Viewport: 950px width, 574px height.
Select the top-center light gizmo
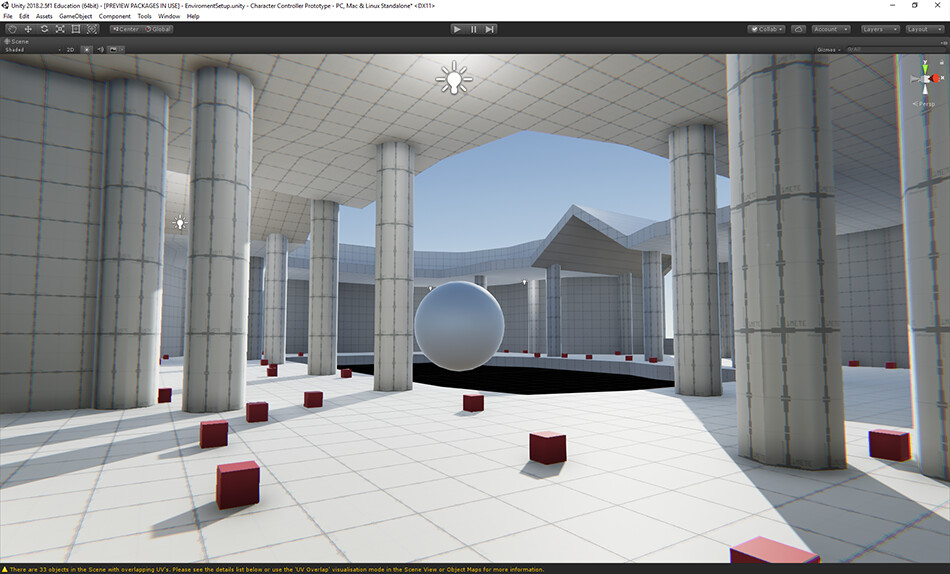[x=454, y=78]
